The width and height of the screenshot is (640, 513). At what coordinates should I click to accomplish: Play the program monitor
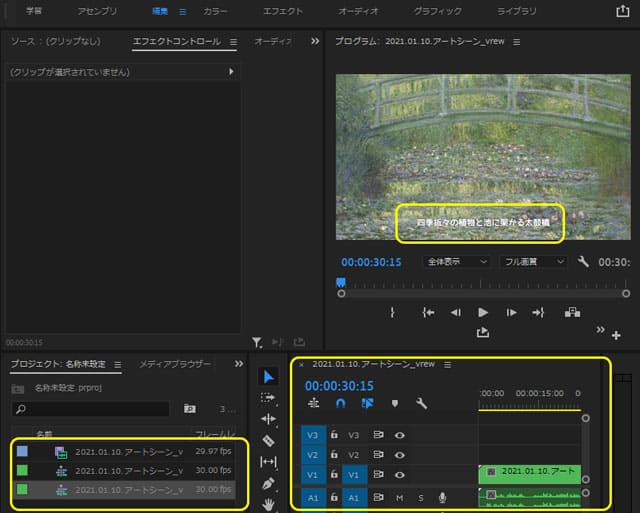click(483, 313)
